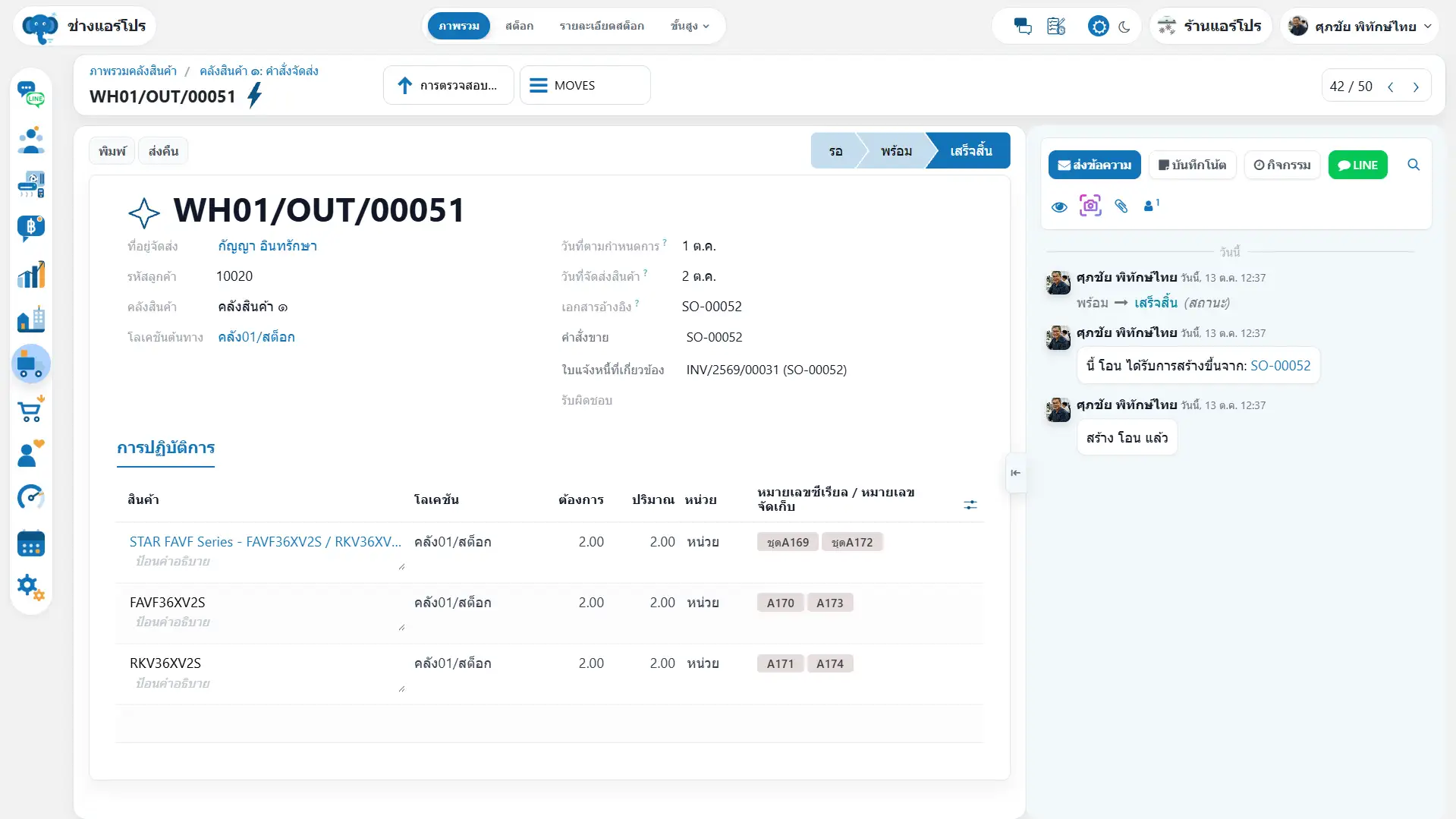Click the paperclip attachment icon
The height and width of the screenshot is (819, 1456).
pyautogui.click(x=1121, y=206)
